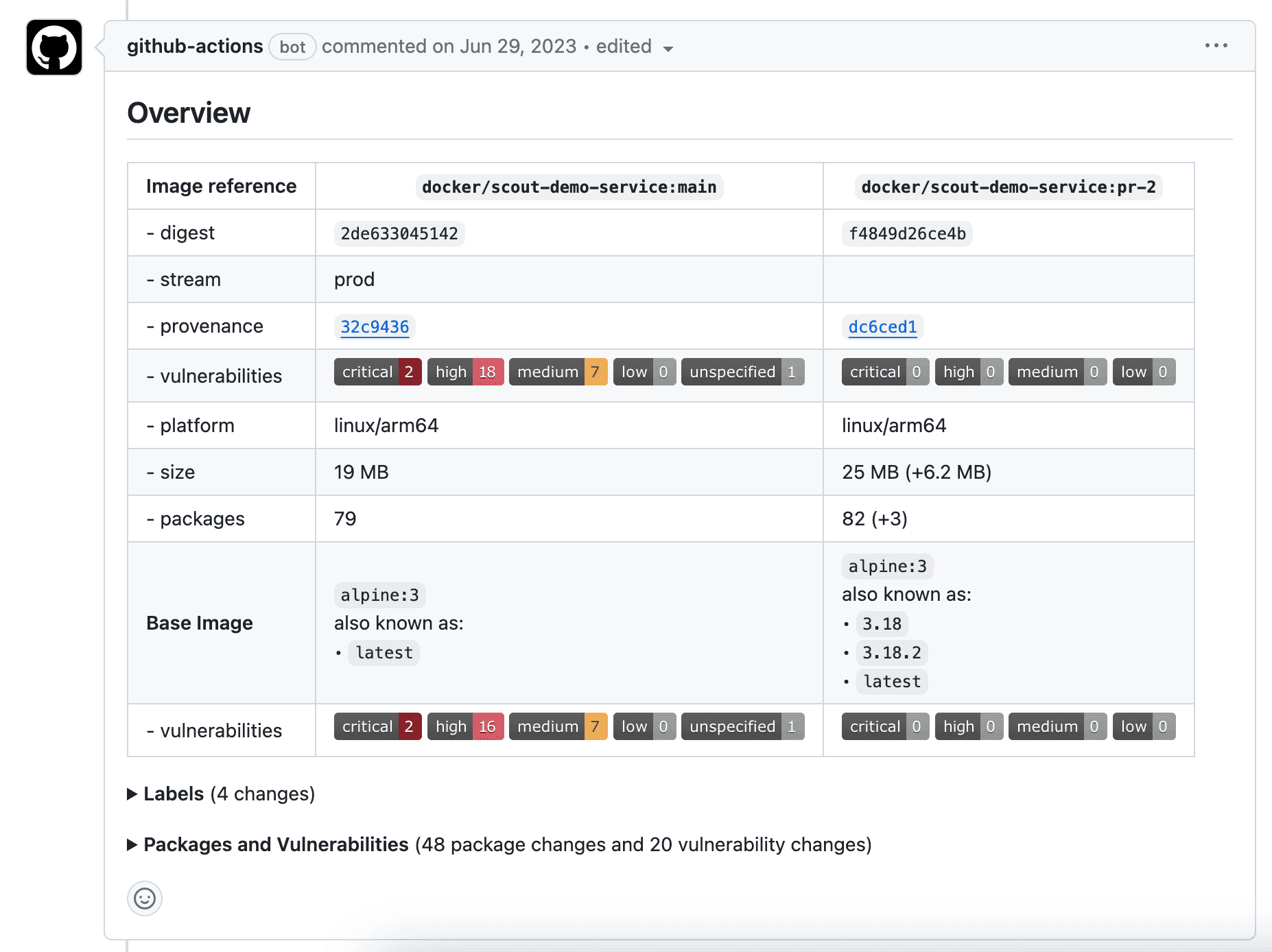1272x952 pixels.
Task: Click the 3.18.2 base image alias
Action: click(x=892, y=652)
